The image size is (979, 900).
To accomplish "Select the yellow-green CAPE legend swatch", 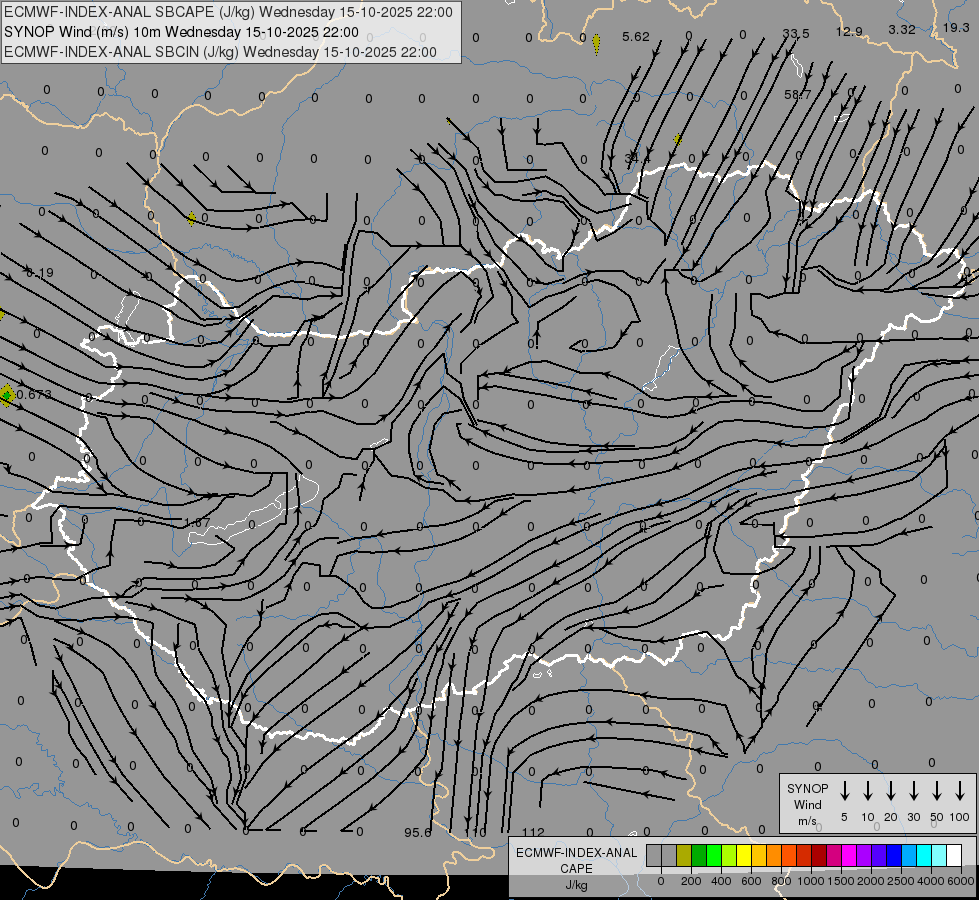I will 729,855.
